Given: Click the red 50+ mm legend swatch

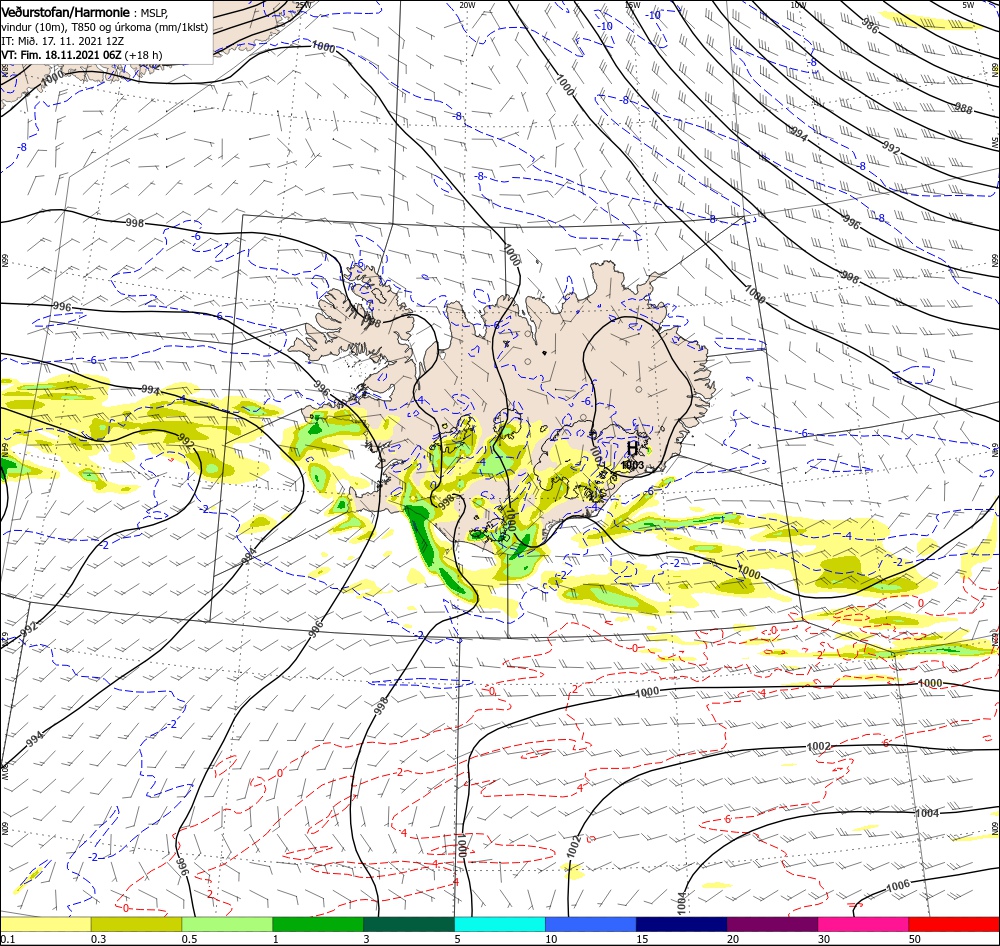Looking at the screenshot, I should click(954, 924).
